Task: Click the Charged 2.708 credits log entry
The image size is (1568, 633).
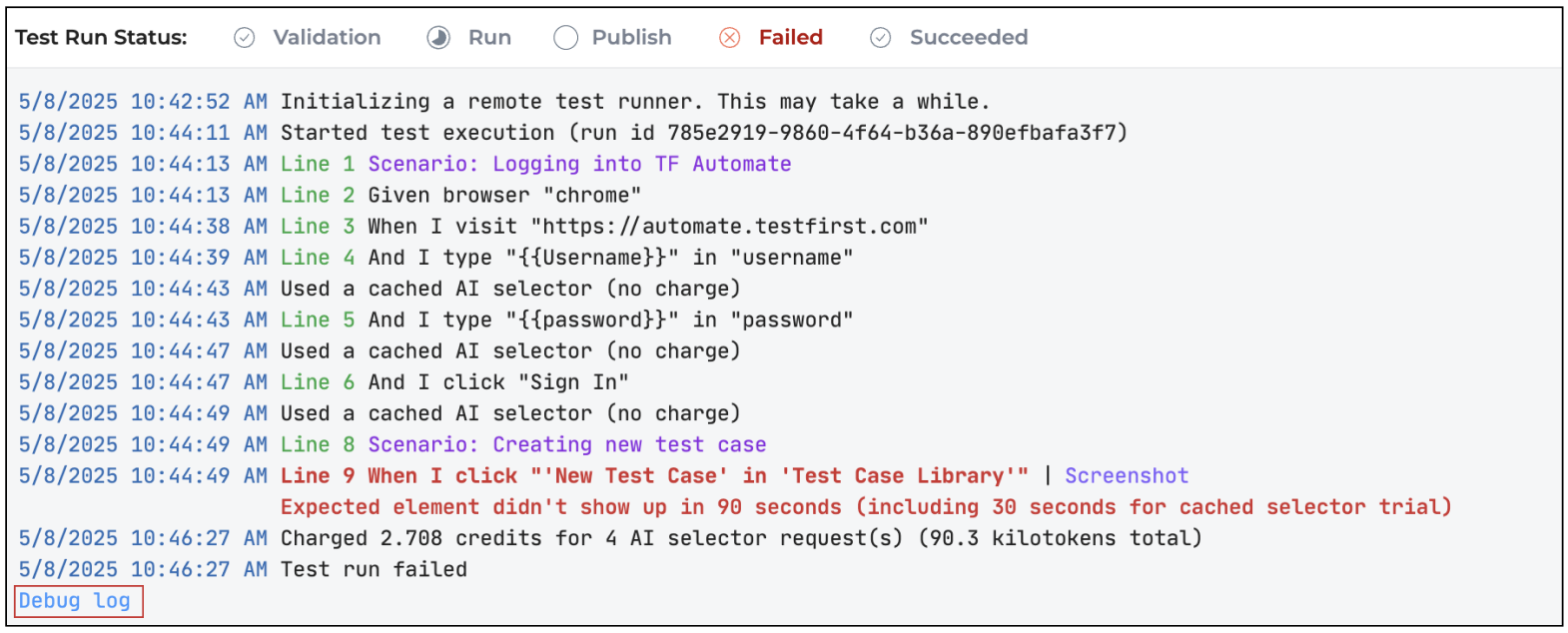Action: pyautogui.click(x=741, y=538)
